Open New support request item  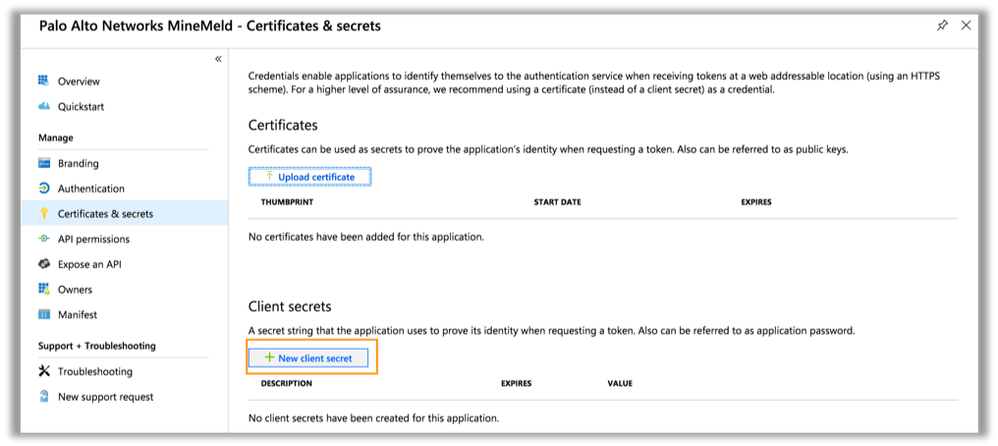(x=105, y=397)
